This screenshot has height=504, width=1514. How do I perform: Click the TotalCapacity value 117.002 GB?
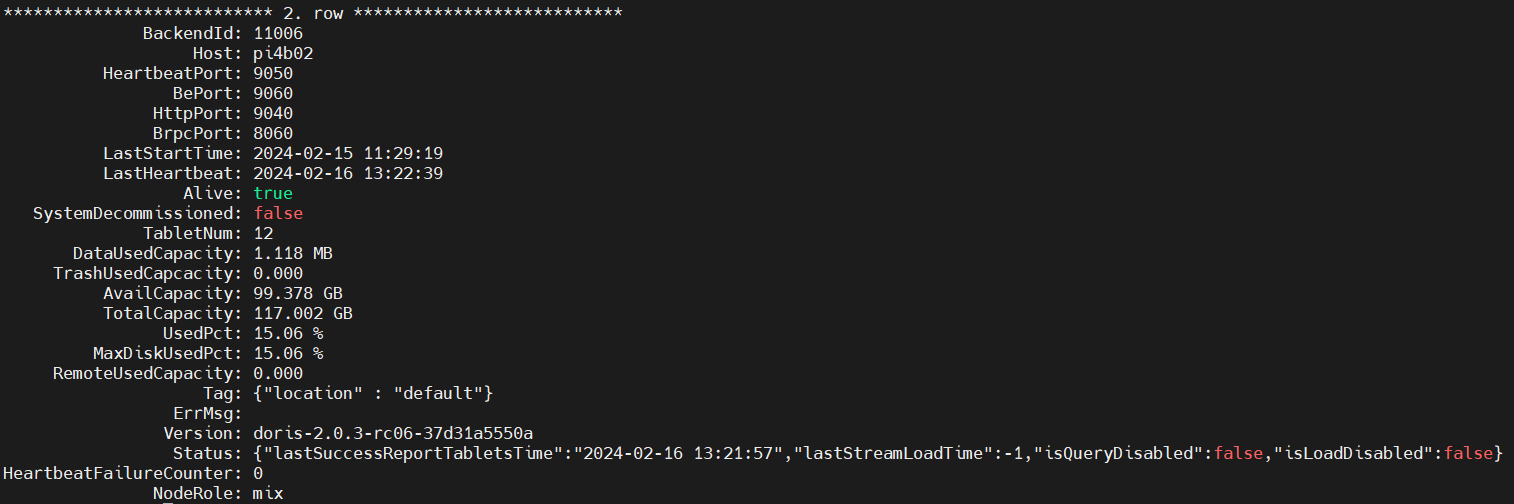303,313
